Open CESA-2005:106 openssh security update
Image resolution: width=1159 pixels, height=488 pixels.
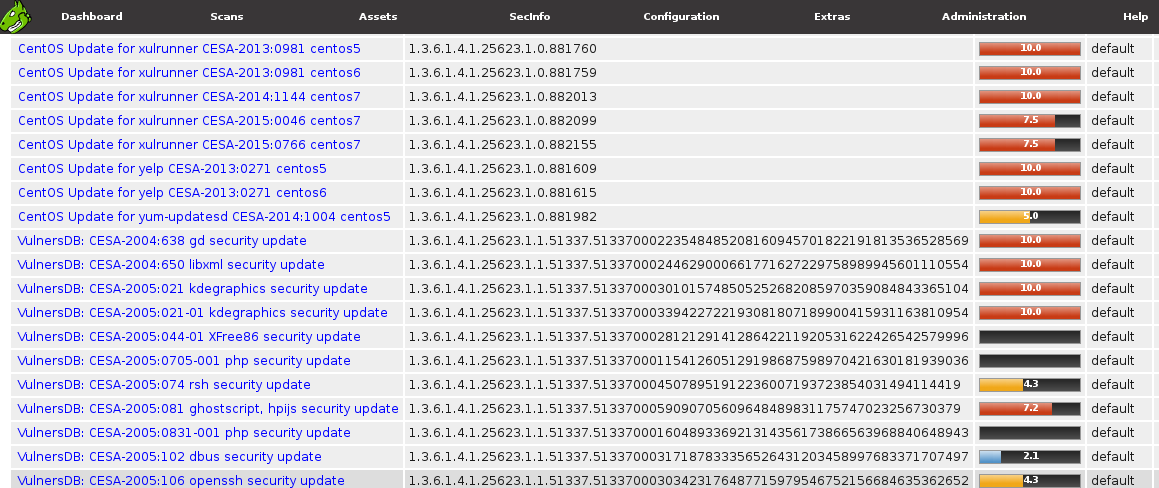[181, 481]
